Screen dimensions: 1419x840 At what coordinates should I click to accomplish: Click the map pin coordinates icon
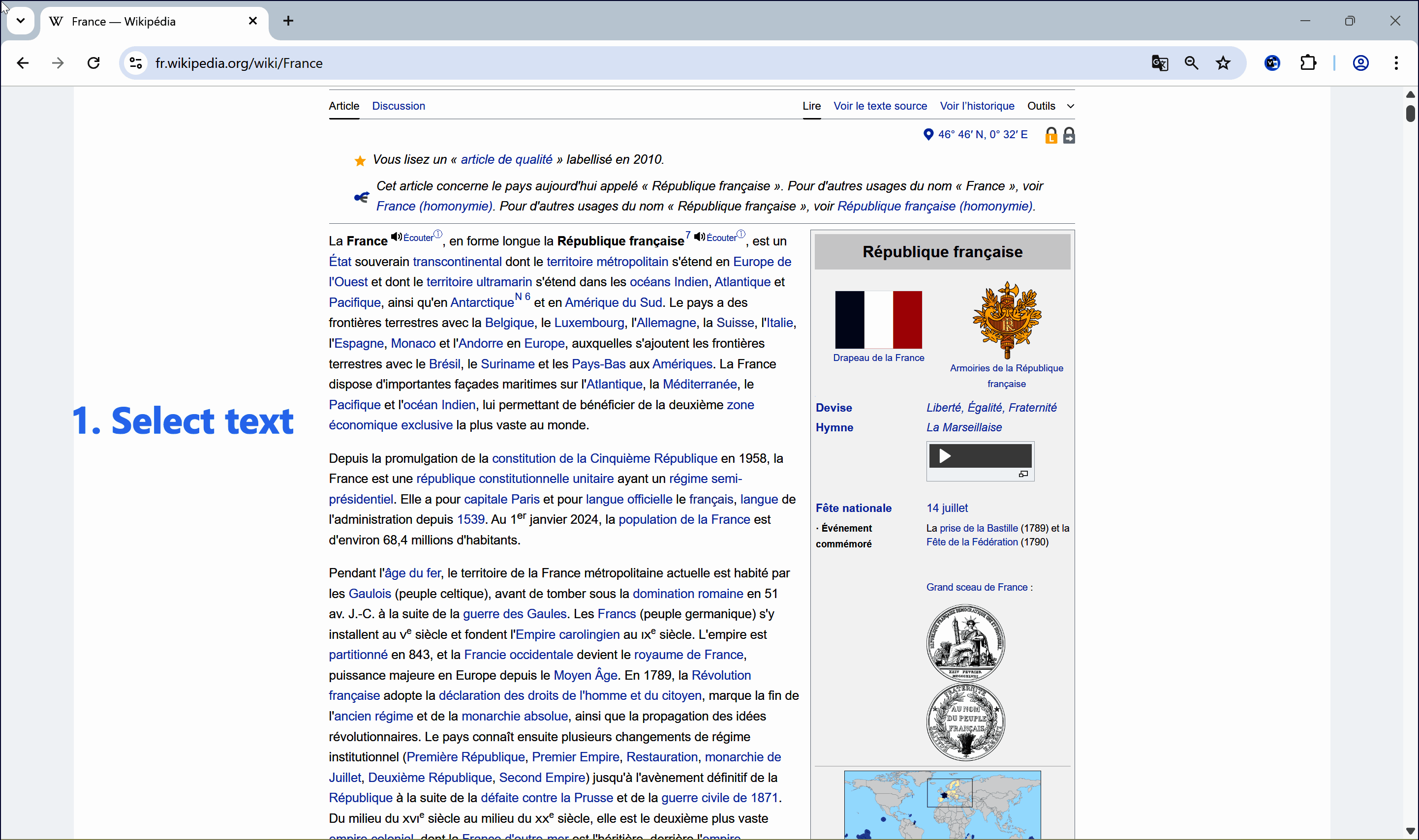coord(928,134)
